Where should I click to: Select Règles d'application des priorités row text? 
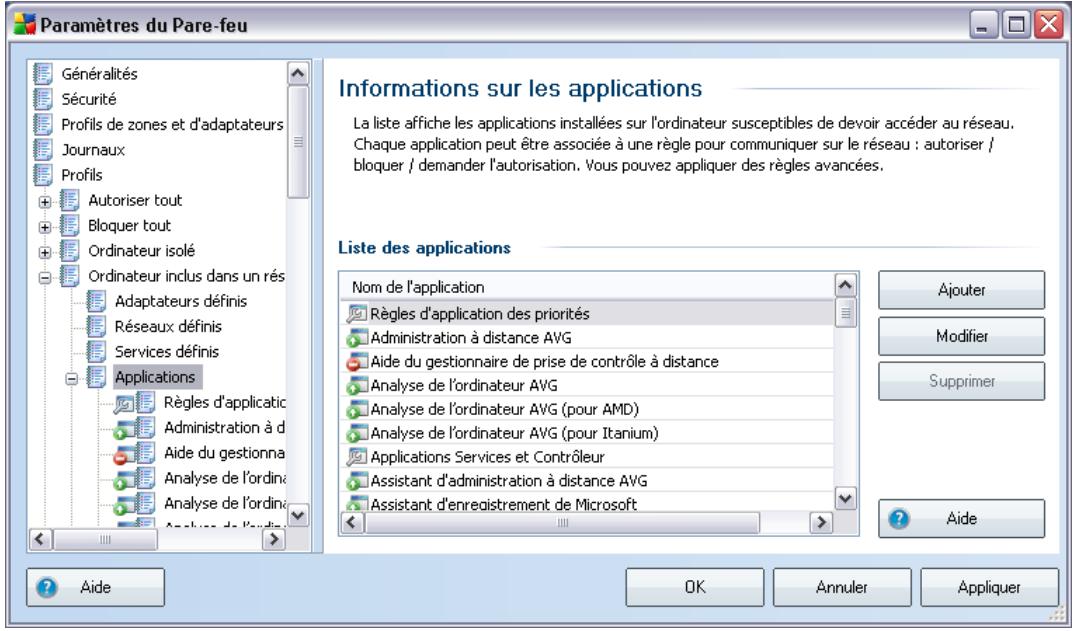(x=480, y=313)
